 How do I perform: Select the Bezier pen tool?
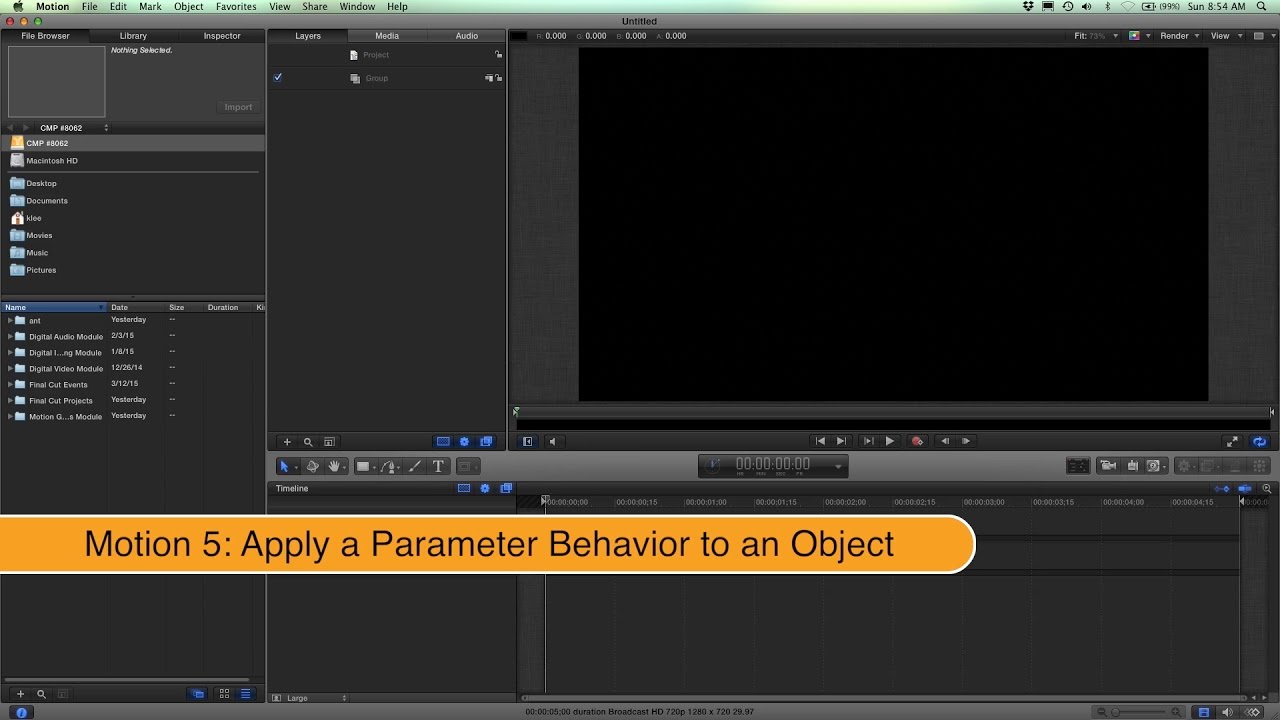[390, 466]
